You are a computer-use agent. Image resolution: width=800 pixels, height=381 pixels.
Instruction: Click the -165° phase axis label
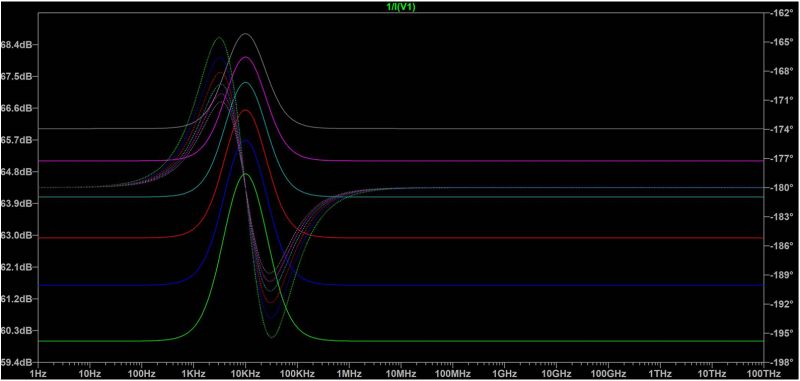[x=781, y=42]
